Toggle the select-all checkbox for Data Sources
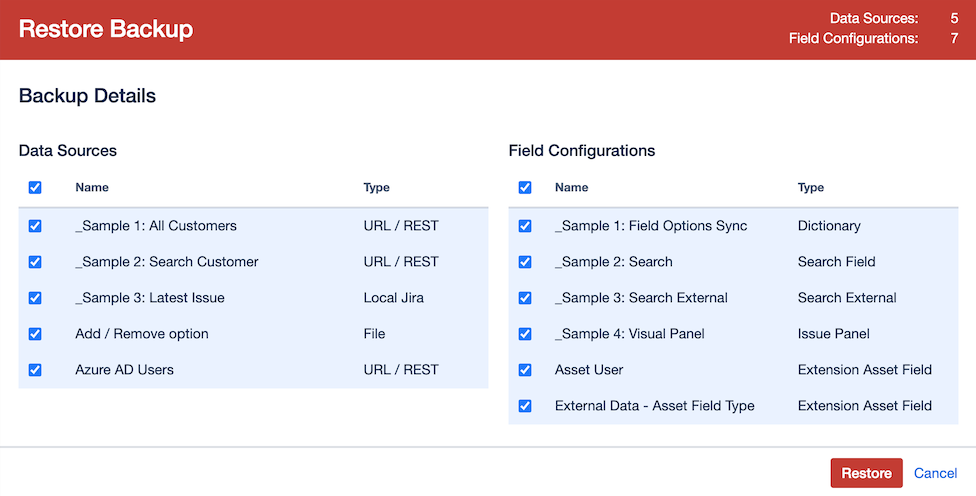976x496 pixels. (35, 188)
